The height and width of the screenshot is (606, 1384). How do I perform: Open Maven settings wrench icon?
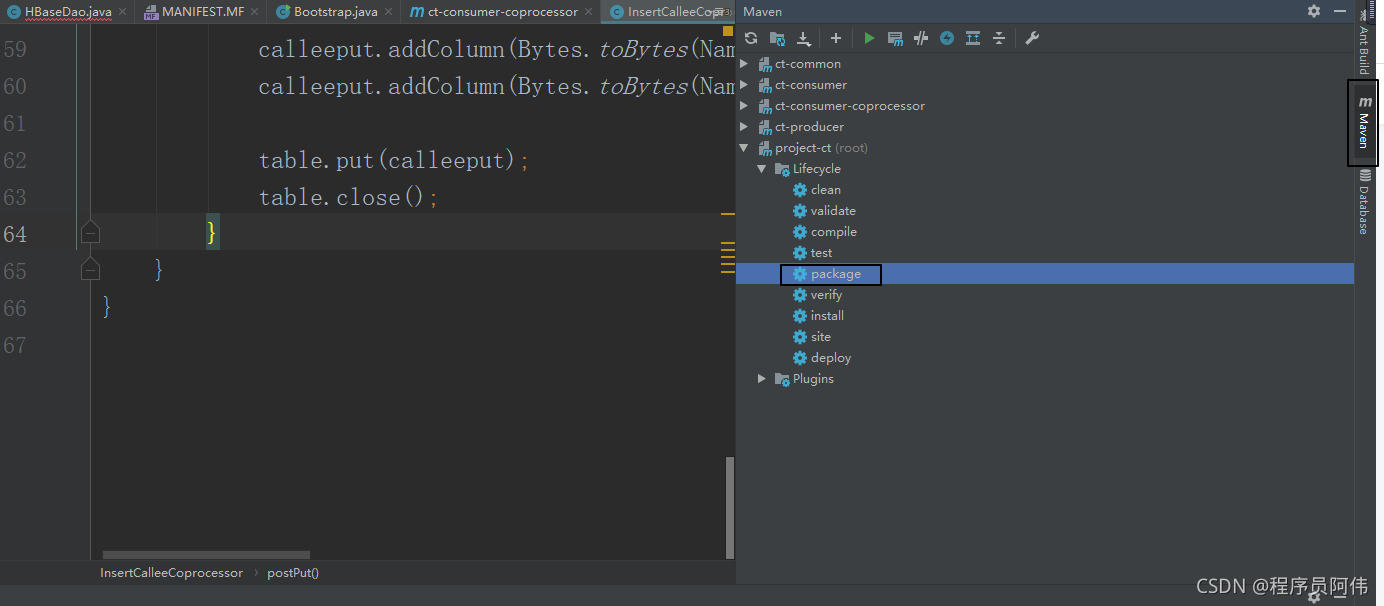pyautogui.click(x=1033, y=38)
